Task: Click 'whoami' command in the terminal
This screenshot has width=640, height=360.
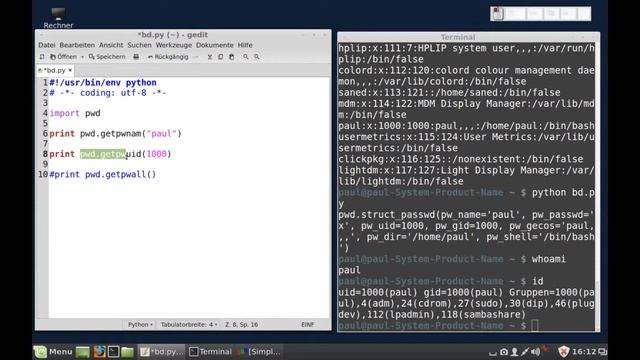Action: click(x=549, y=259)
